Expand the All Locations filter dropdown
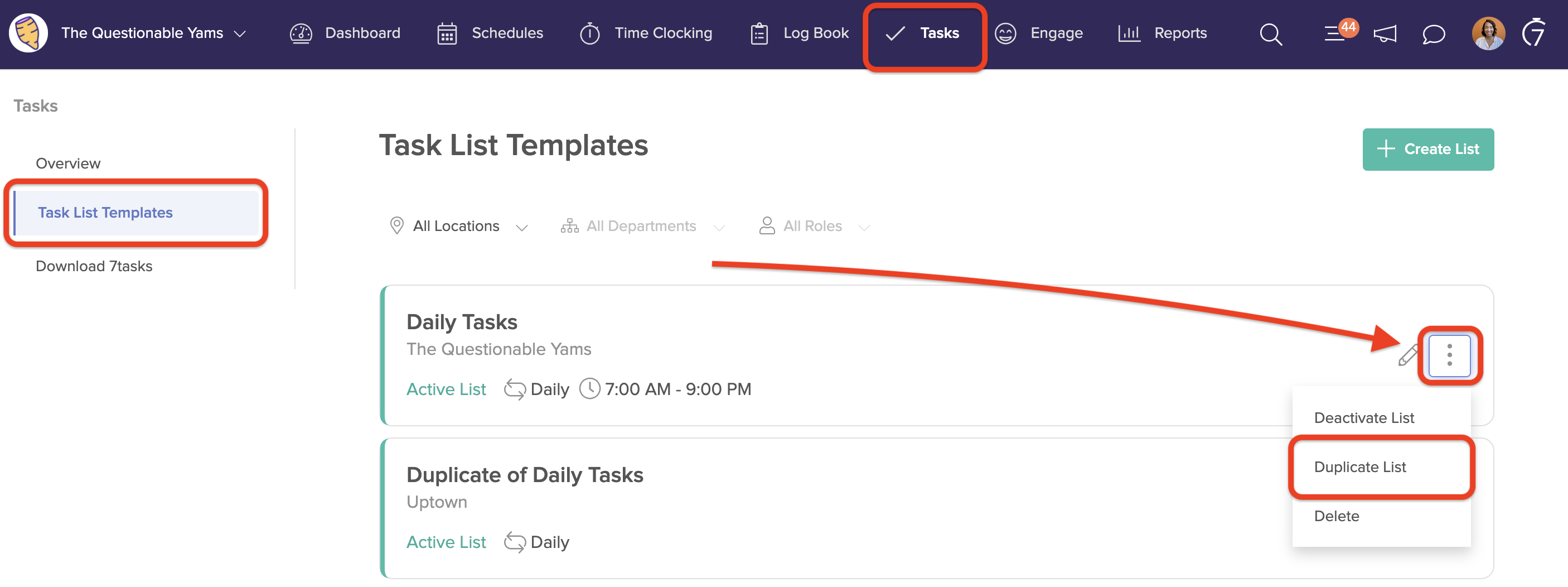The image size is (1568, 587). coord(458,227)
